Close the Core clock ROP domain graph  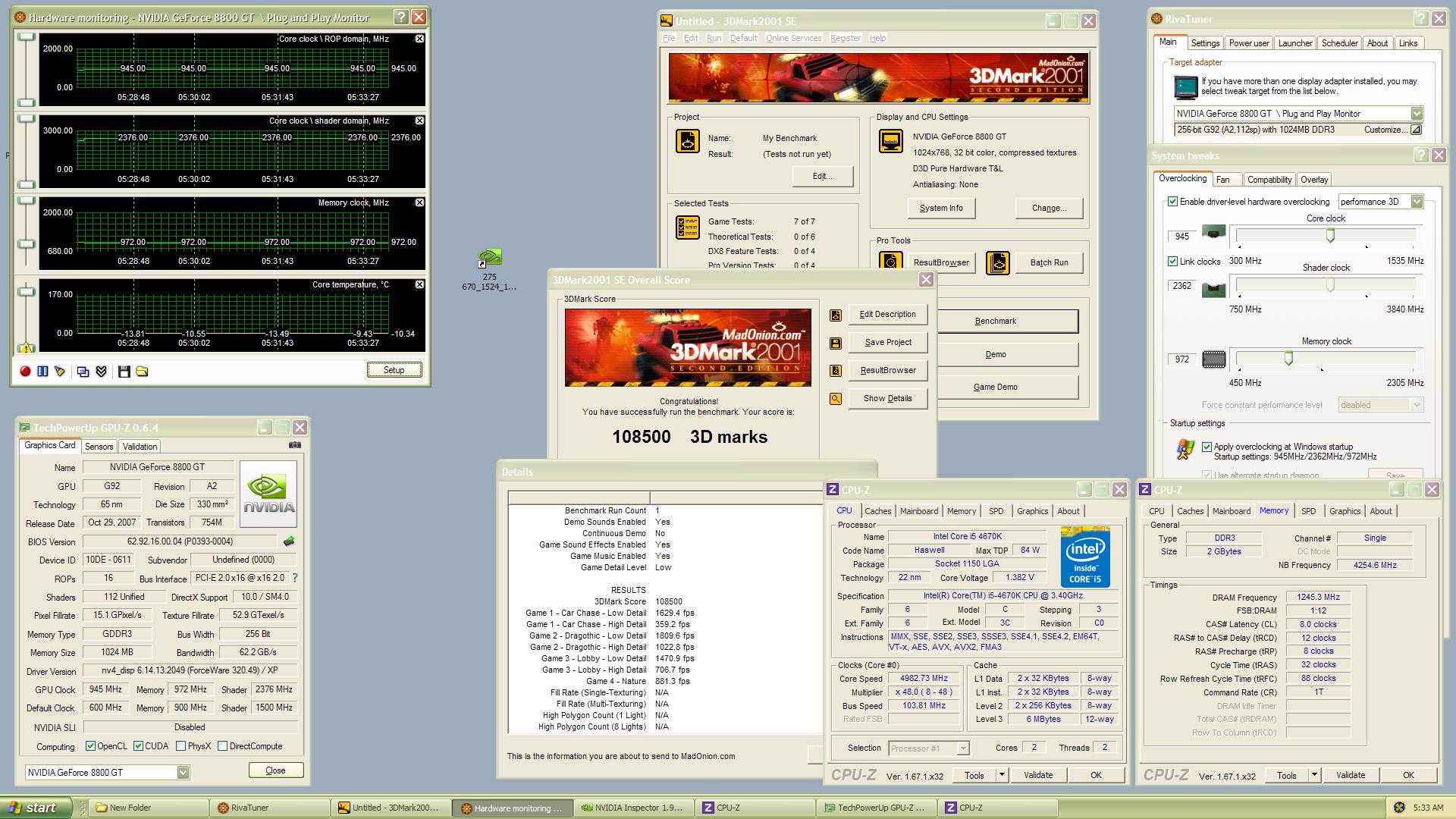click(420, 39)
